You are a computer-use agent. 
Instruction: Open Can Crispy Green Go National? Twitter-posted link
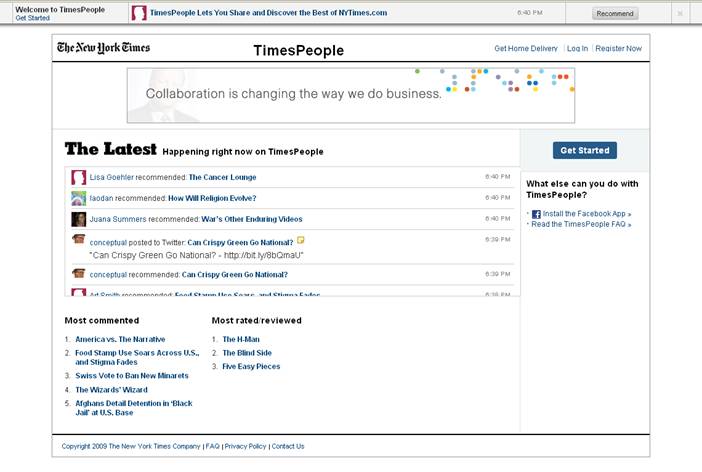pos(240,243)
